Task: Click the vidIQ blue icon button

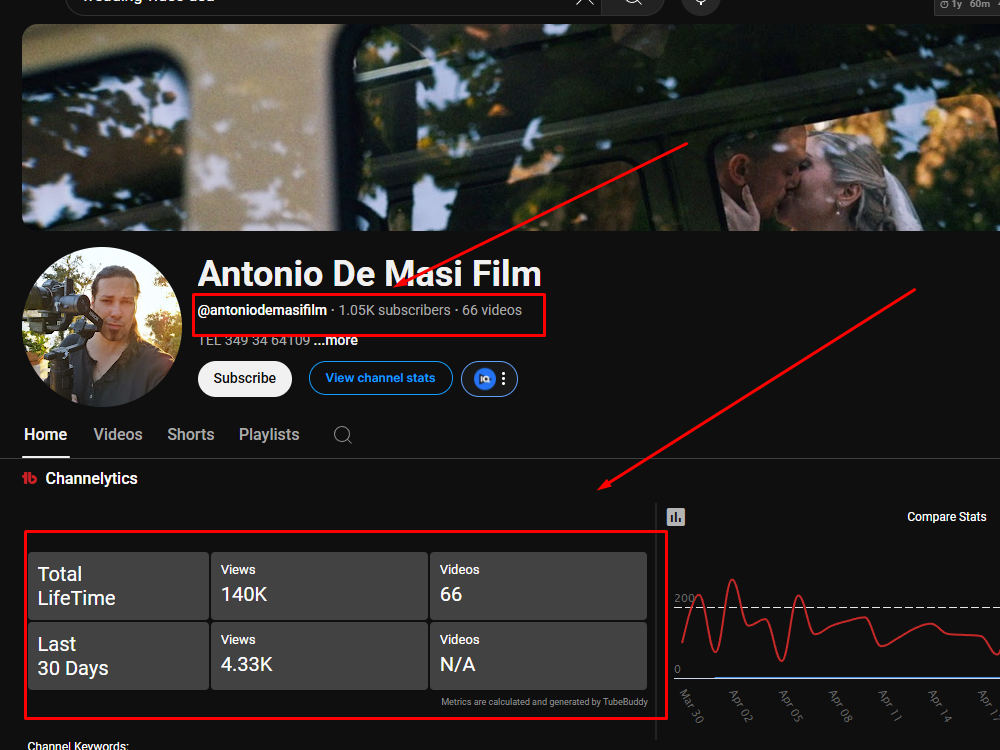Action: [x=484, y=379]
